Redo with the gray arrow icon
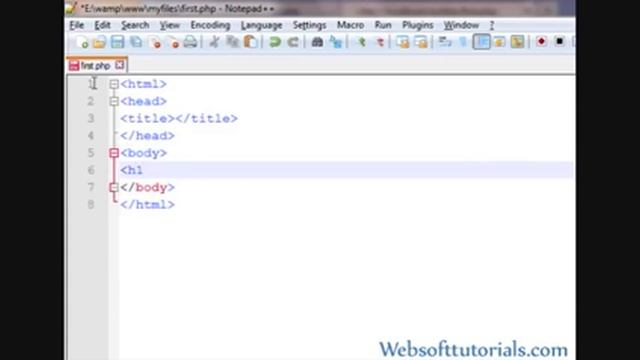Viewport: 640px width, 360px height. [293, 42]
